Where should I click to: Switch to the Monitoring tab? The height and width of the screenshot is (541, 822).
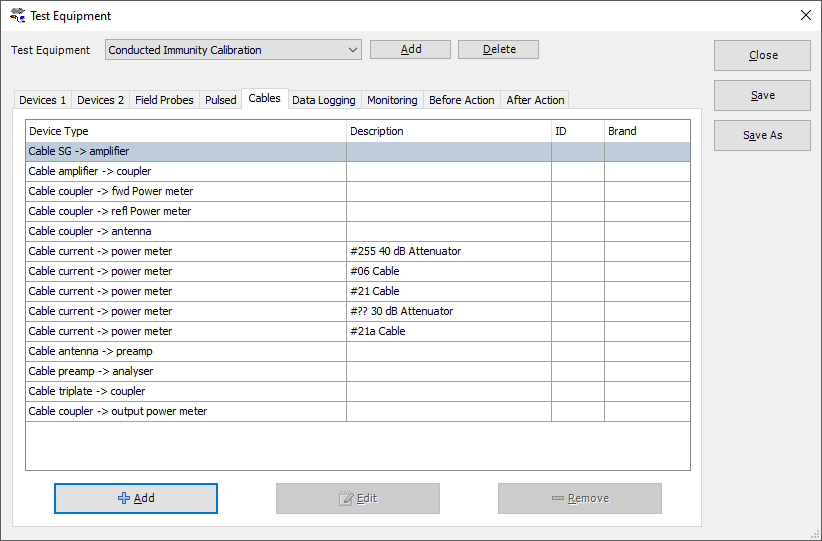tap(392, 100)
